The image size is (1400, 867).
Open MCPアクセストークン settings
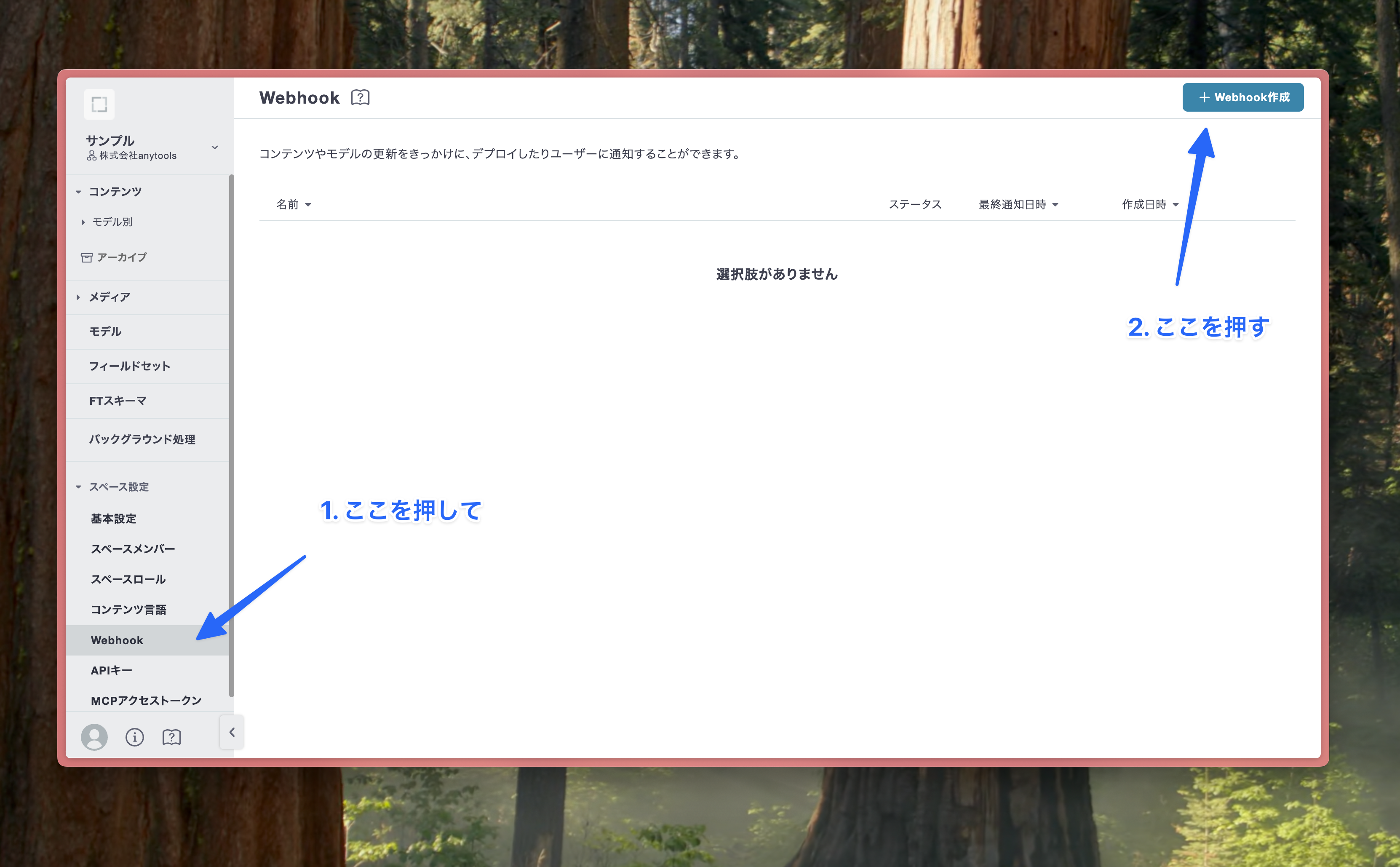point(146,700)
